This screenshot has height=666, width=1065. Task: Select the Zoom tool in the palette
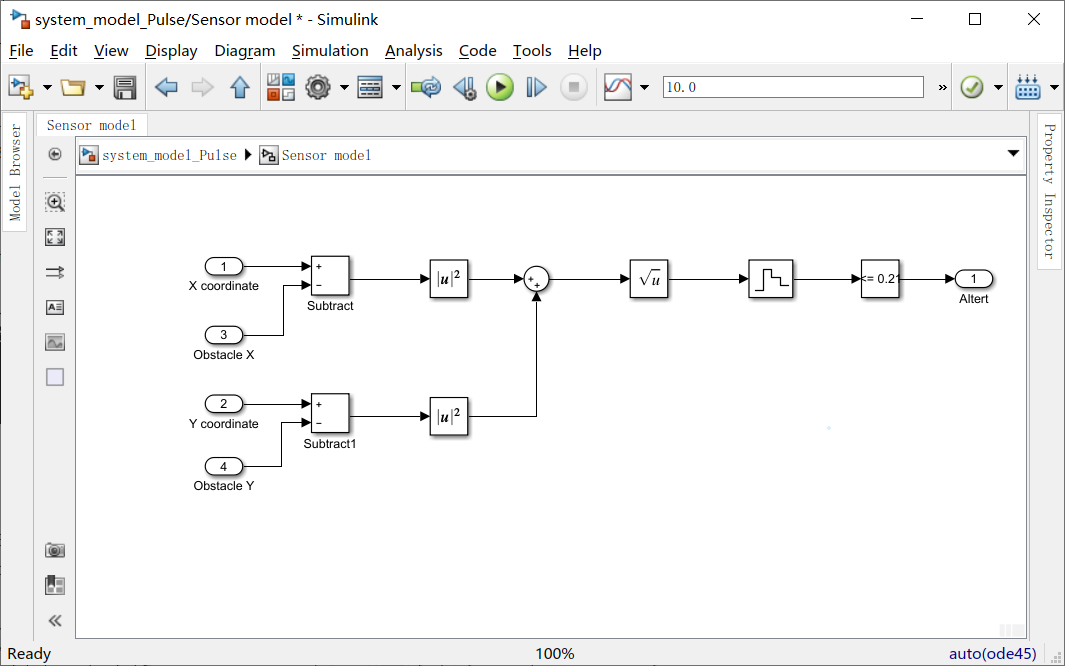[x=55, y=202]
